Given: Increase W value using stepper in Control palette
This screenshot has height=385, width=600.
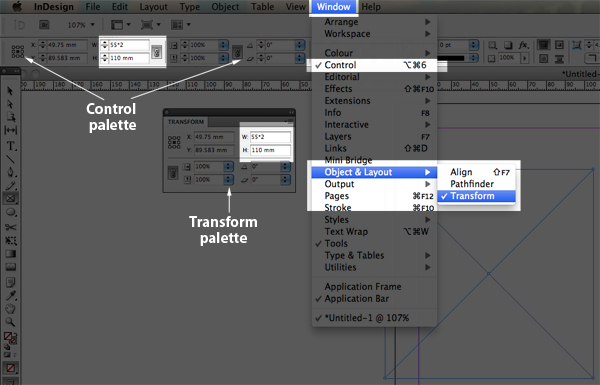Looking at the screenshot, I should pos(104,43).
